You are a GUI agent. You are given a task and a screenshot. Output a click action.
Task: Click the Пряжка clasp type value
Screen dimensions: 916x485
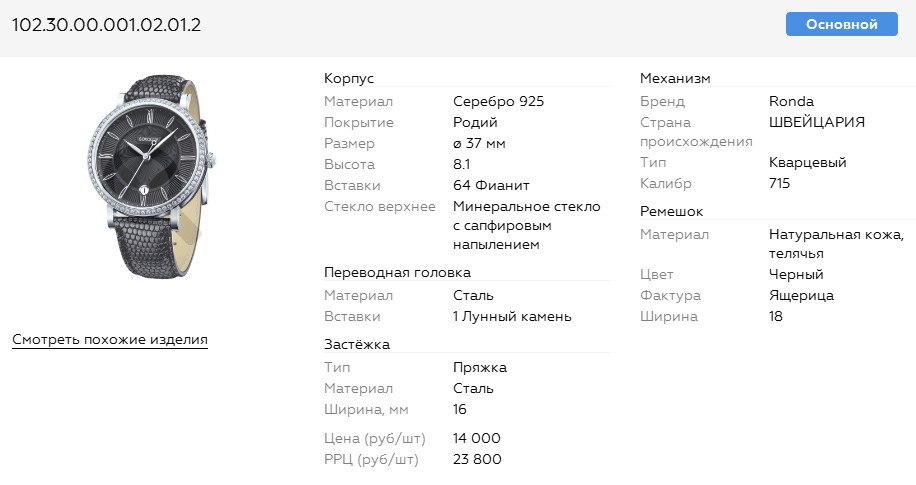click(480, 367)
